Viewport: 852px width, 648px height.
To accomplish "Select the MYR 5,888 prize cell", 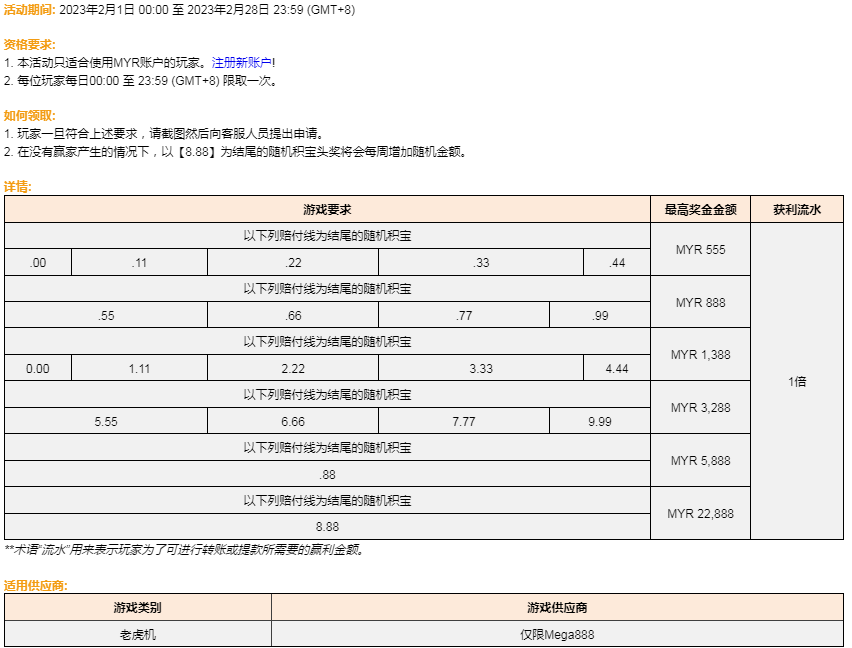I will (x=700, y=461).
